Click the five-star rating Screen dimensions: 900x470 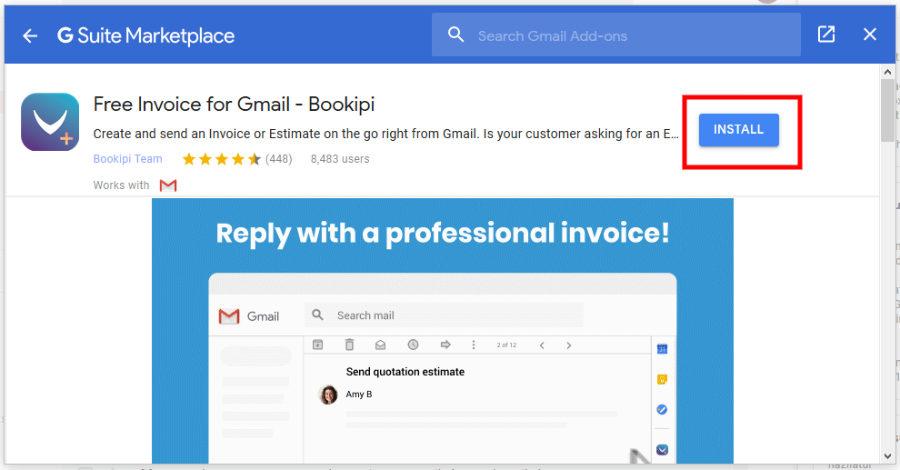pyautogui.click(x=221, y=159)
